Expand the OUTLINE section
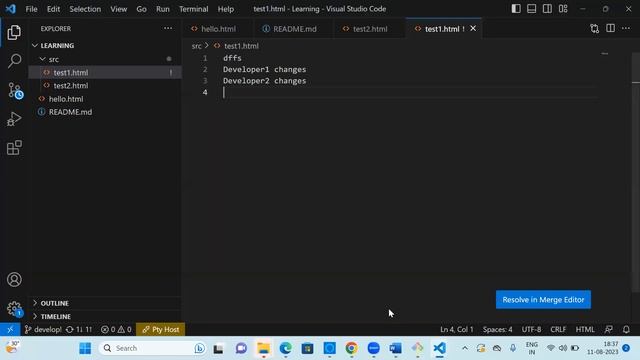 tap(106, 303)
